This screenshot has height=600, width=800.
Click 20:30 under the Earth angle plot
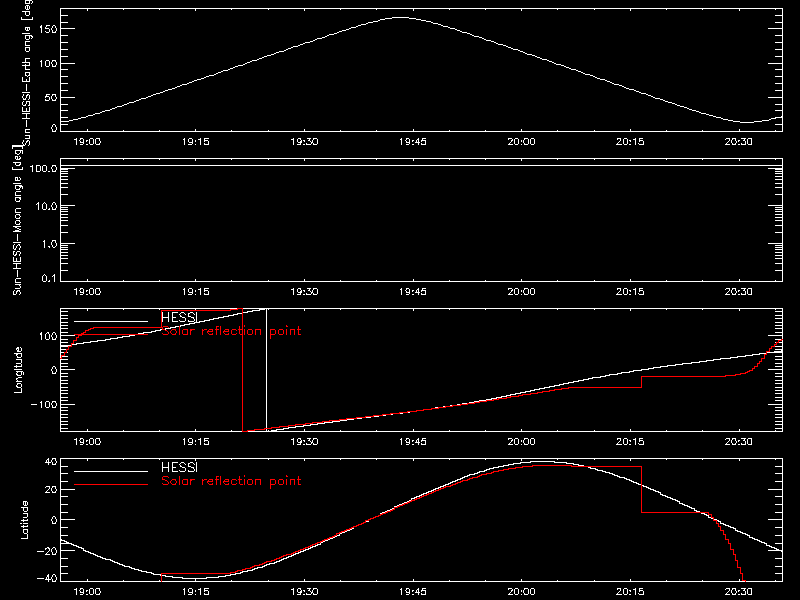click(739, 142)
